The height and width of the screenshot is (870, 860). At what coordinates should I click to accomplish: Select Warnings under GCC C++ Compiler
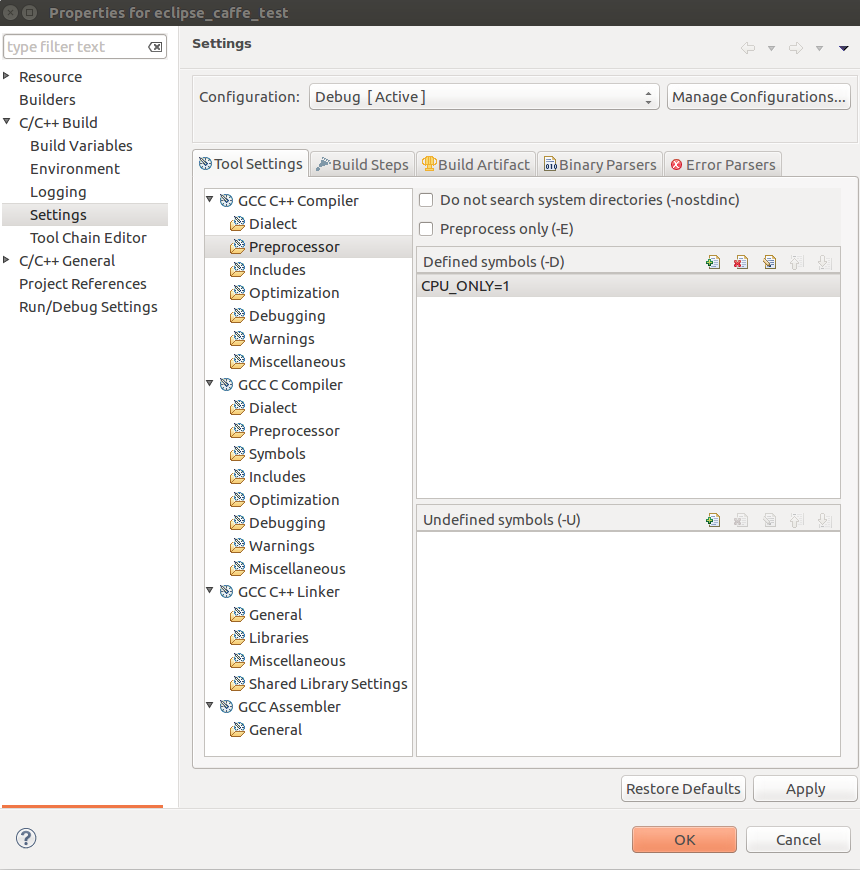[282, 339]
